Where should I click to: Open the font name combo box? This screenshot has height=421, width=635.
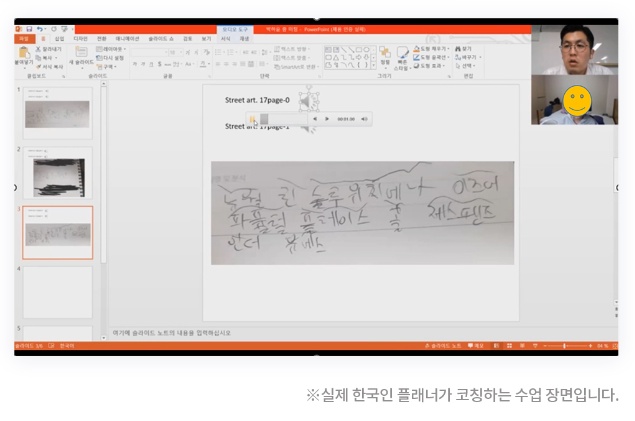pyautogui.click(x=149, y=53)
